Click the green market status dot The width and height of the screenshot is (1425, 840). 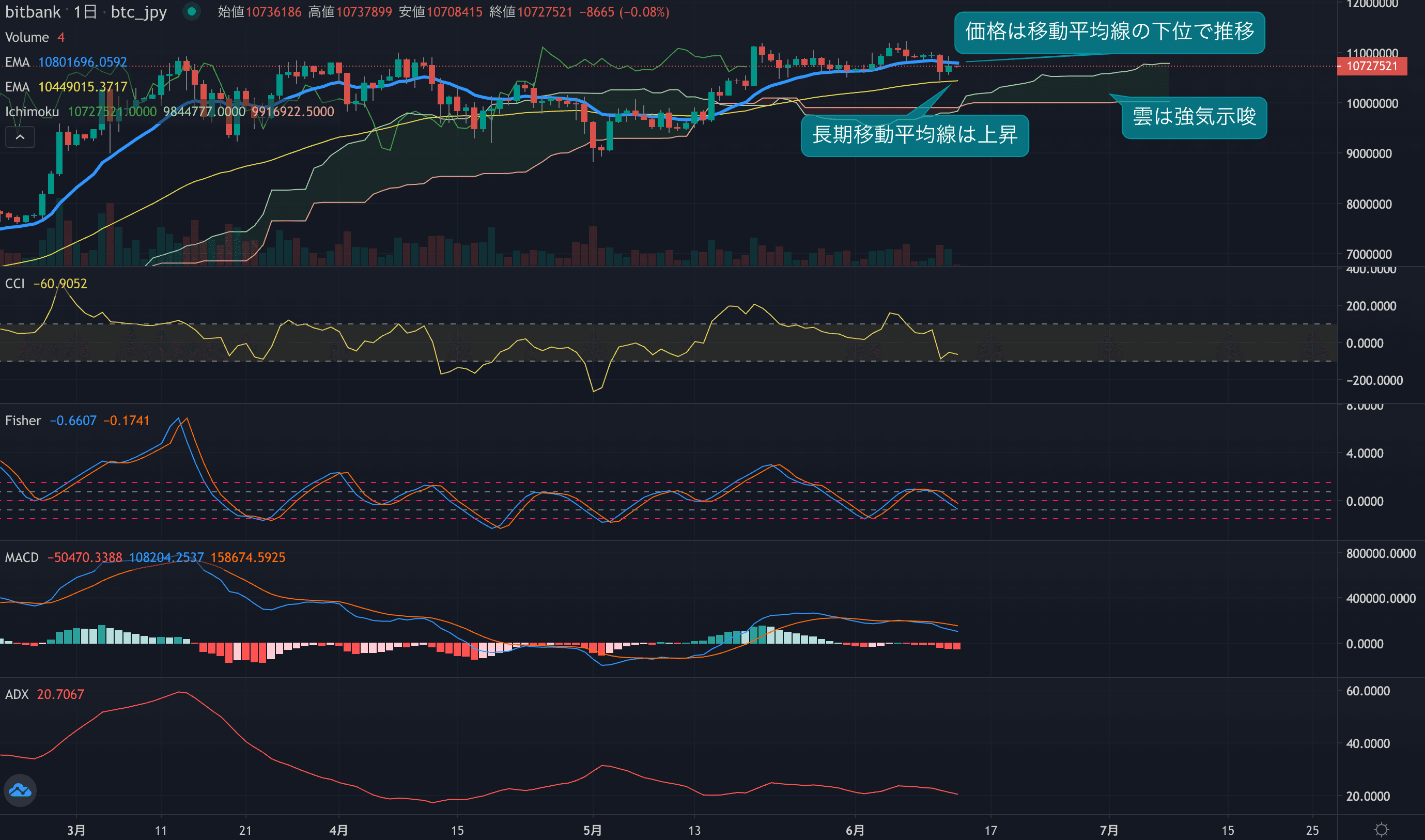191,11
